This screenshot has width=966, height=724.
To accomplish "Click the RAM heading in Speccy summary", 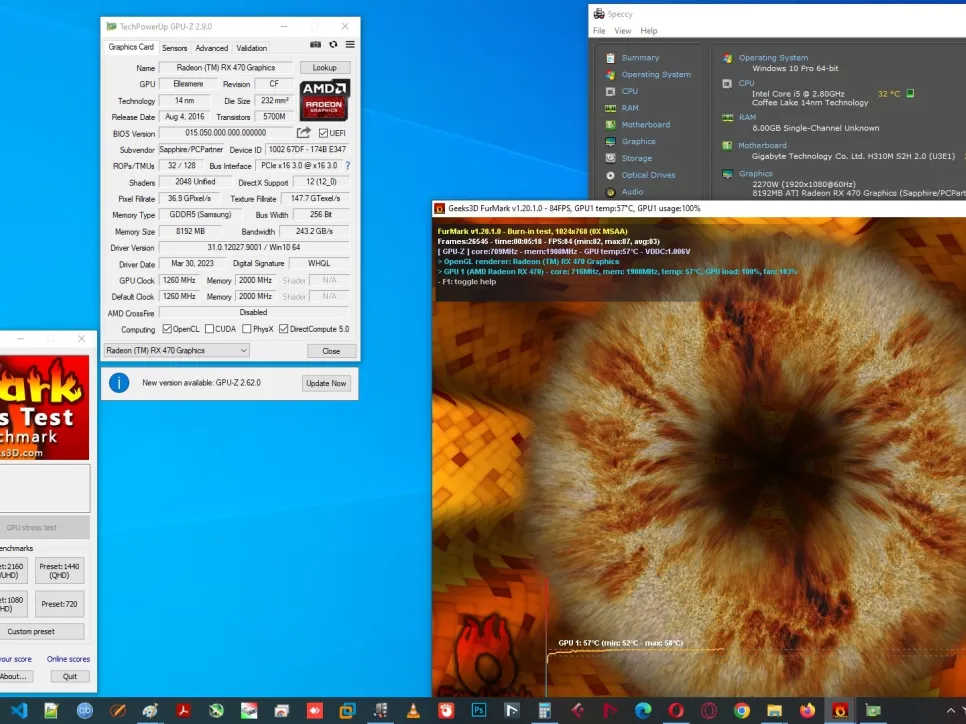I will pos(747,117).
